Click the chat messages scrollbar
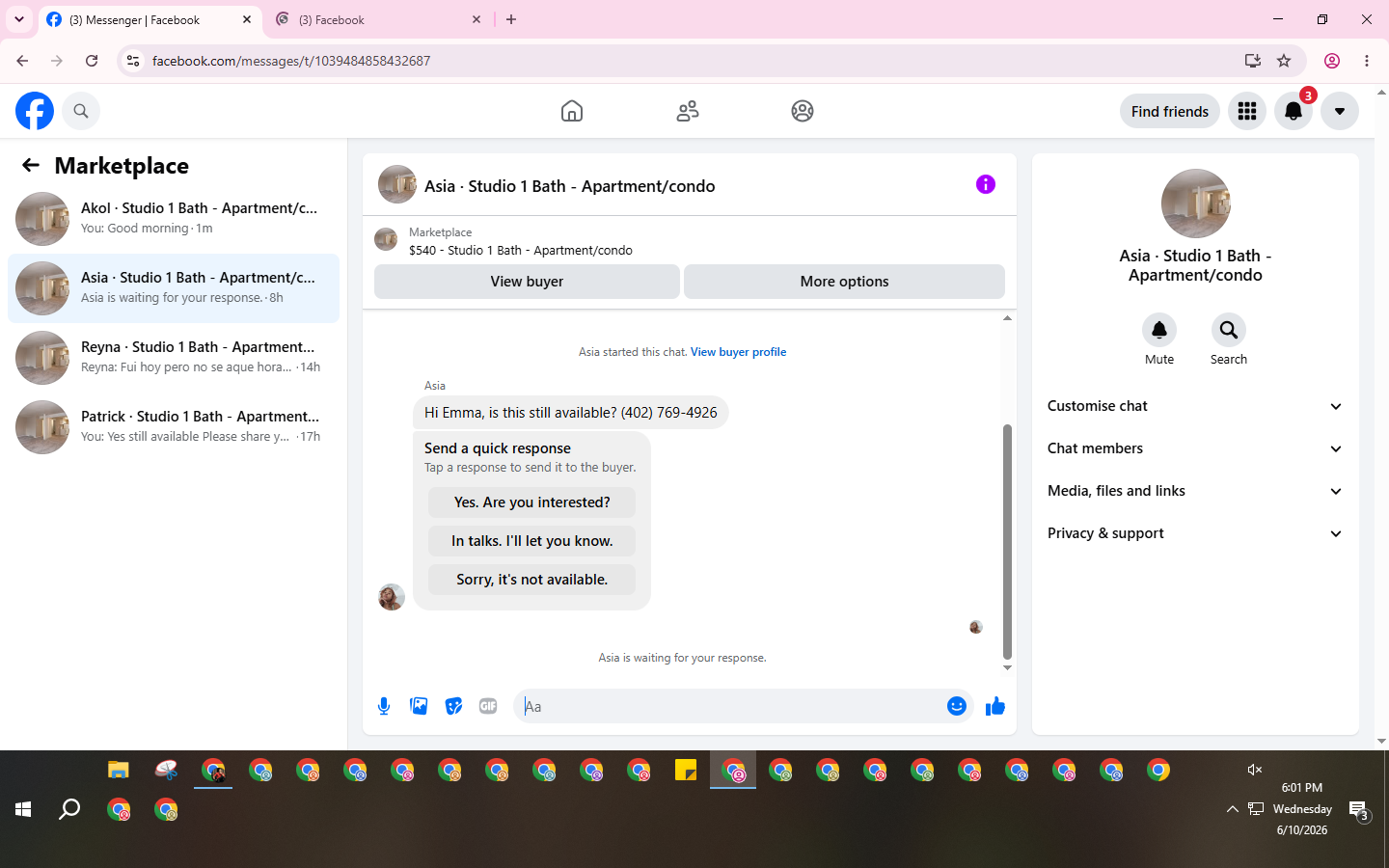Viewport: 1389px width, 868px height. point(1007,541)
